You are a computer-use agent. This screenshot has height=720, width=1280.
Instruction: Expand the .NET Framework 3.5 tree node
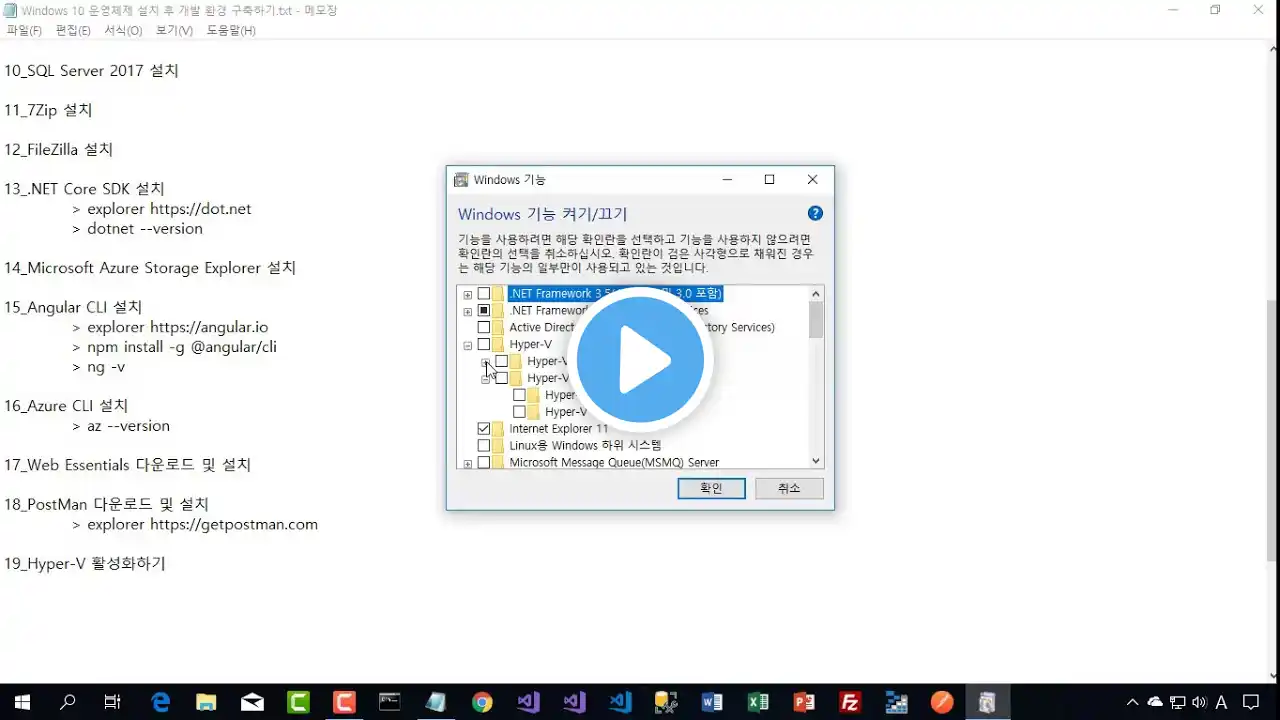(467, 295)
